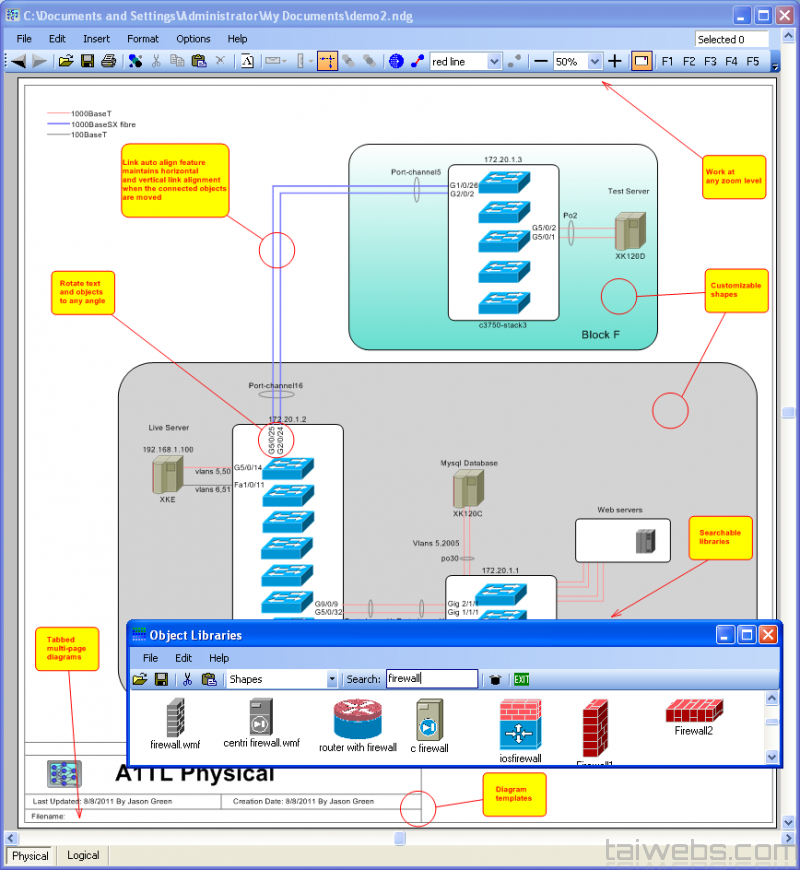Click the firewall search input field

[431, 679]
